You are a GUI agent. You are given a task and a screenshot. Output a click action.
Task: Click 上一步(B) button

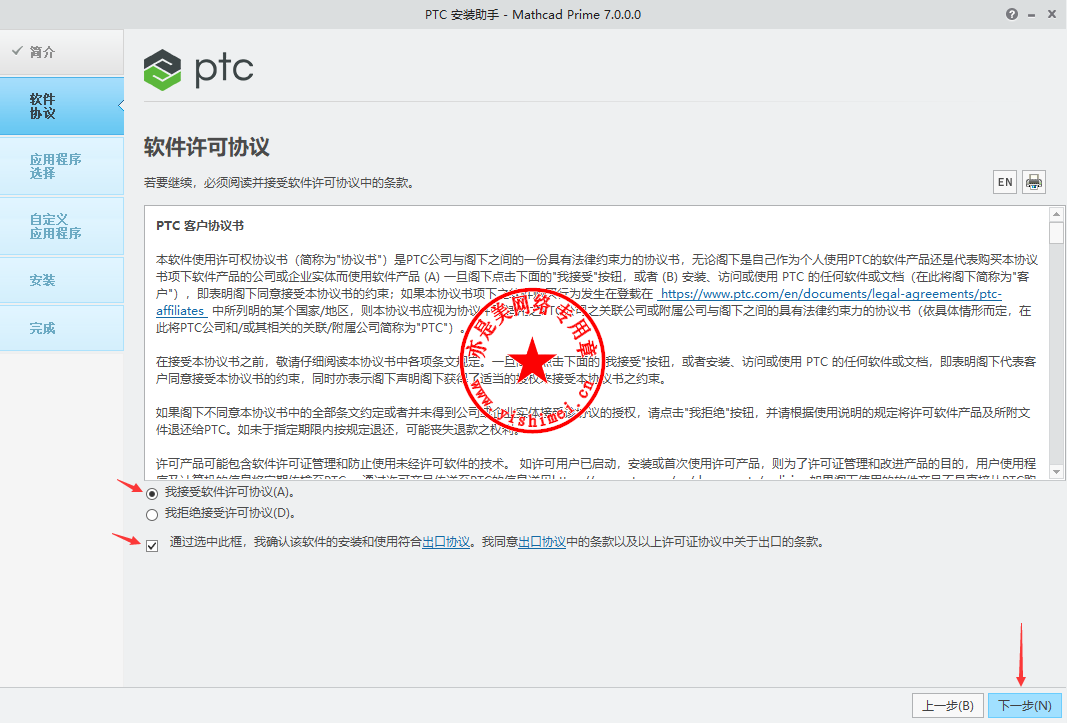tap(948, 706)
